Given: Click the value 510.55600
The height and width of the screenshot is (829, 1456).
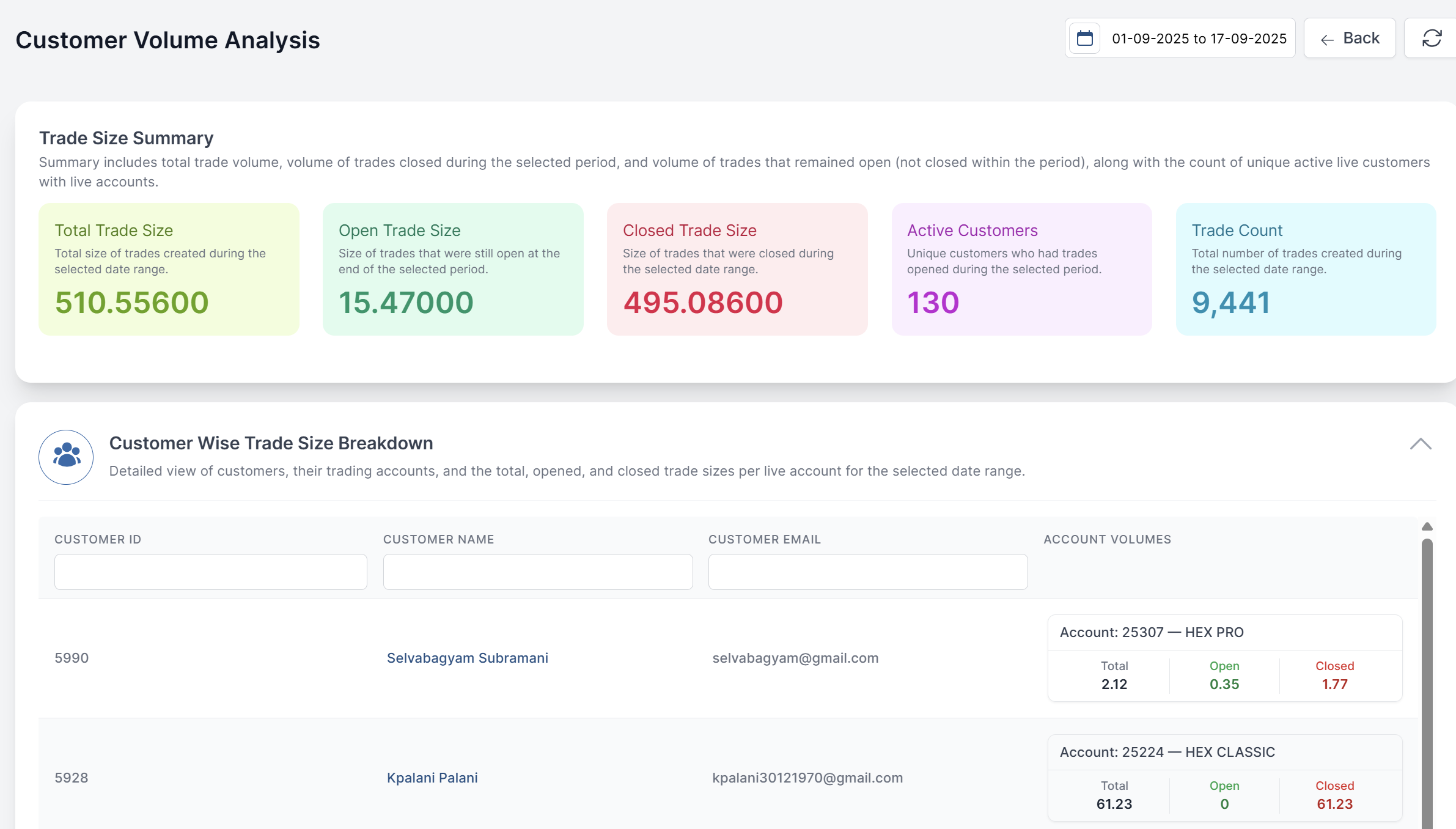Looking at the screenshot, I should point(132,303).
